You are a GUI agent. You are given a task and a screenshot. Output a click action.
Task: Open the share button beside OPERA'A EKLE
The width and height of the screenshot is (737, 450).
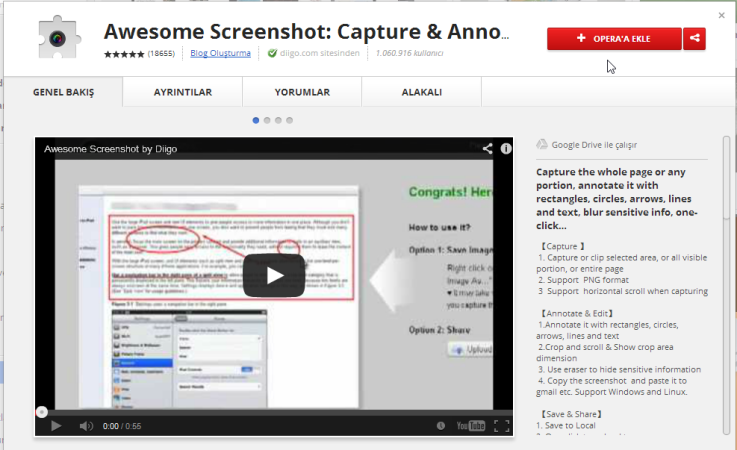point(694,39)
